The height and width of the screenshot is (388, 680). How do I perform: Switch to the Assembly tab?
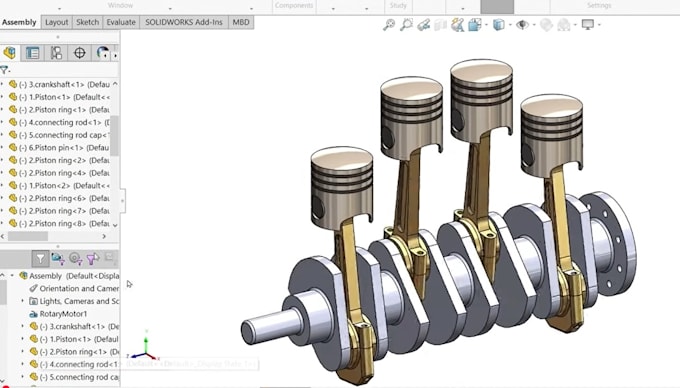(20, 22)
